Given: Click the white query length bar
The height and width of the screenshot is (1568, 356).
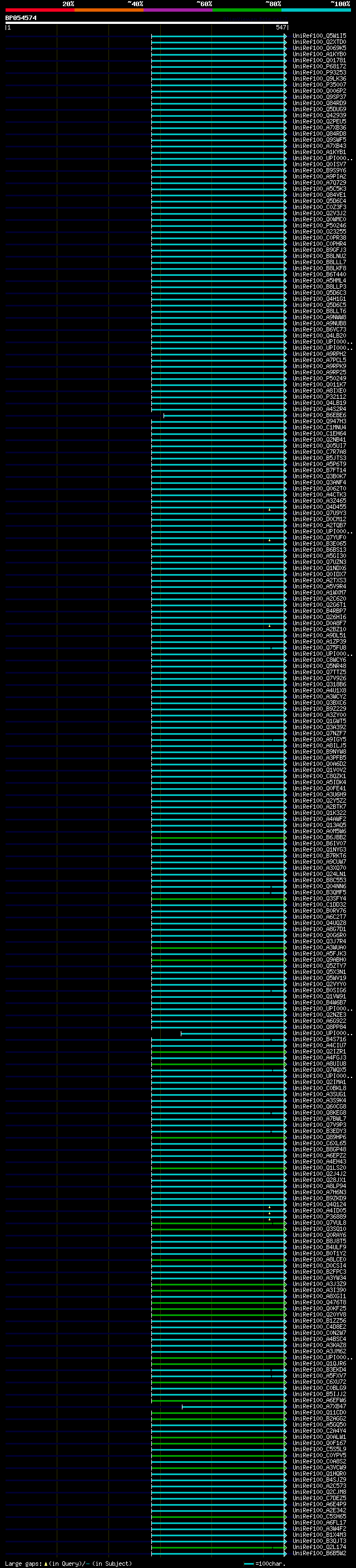Looking at the screenshot, I should tap(146, 23).
